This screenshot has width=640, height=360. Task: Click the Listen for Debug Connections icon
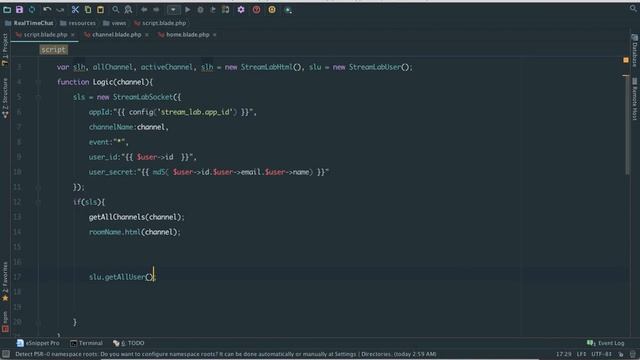(225, 9)
